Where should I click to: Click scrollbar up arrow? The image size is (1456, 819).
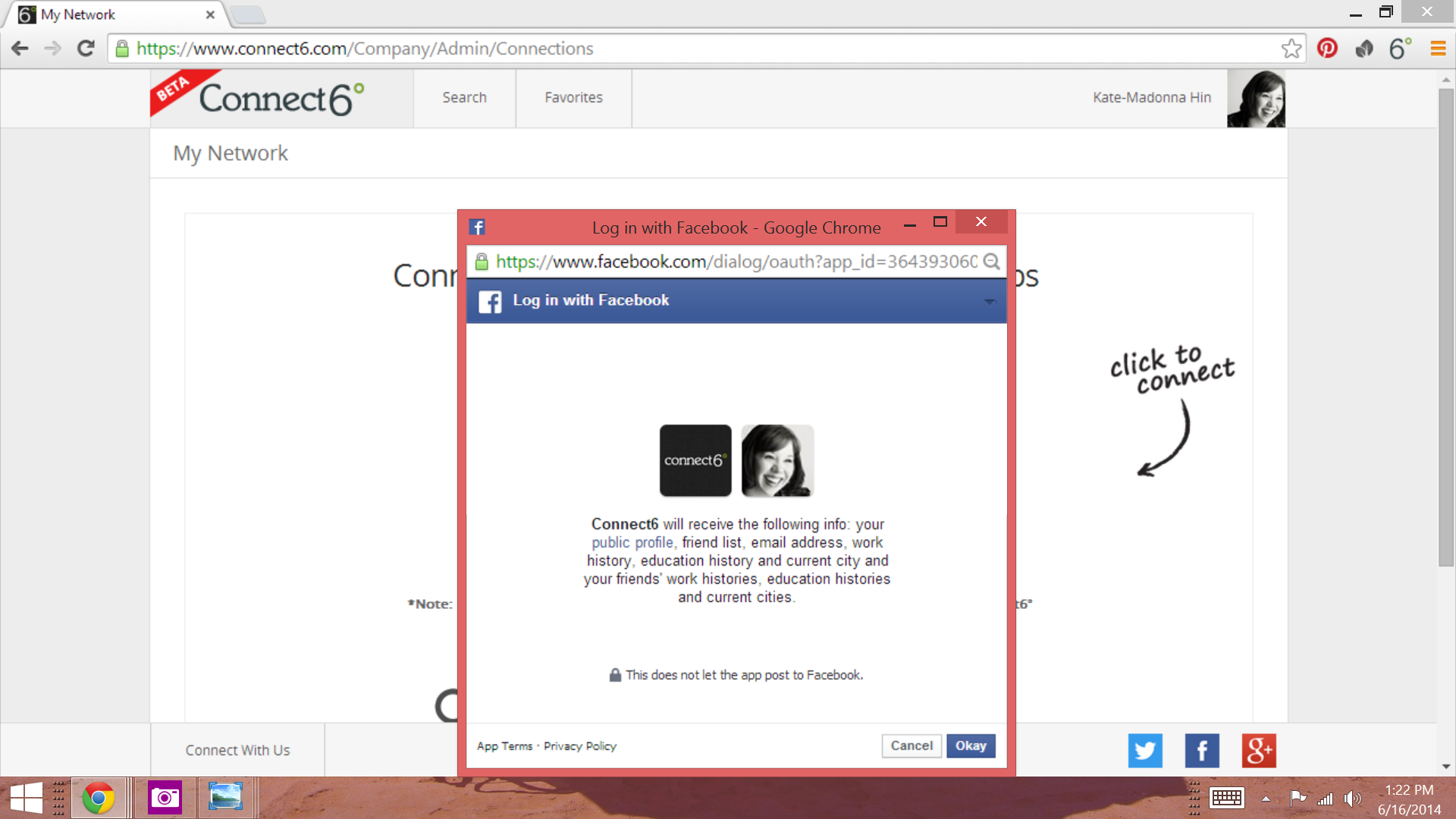1446,79
